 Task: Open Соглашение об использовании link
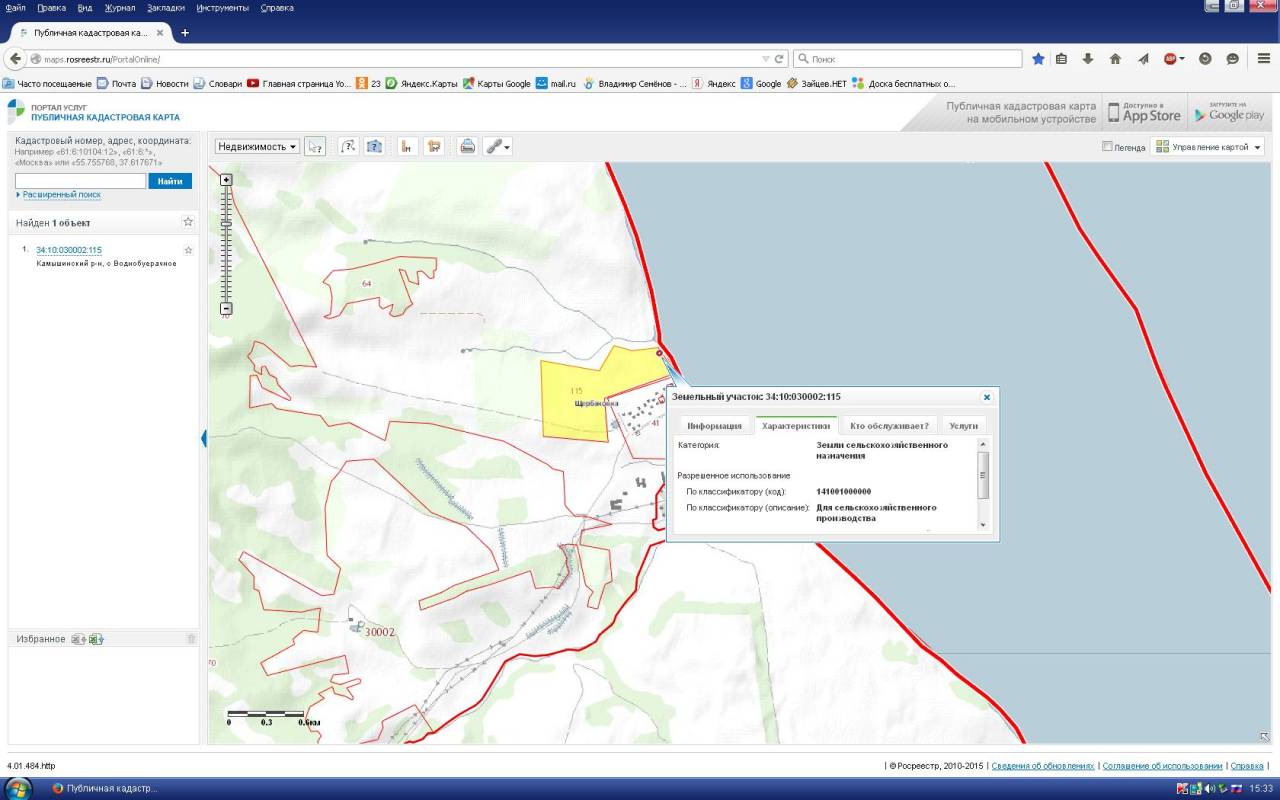(x=1162, y=765)
